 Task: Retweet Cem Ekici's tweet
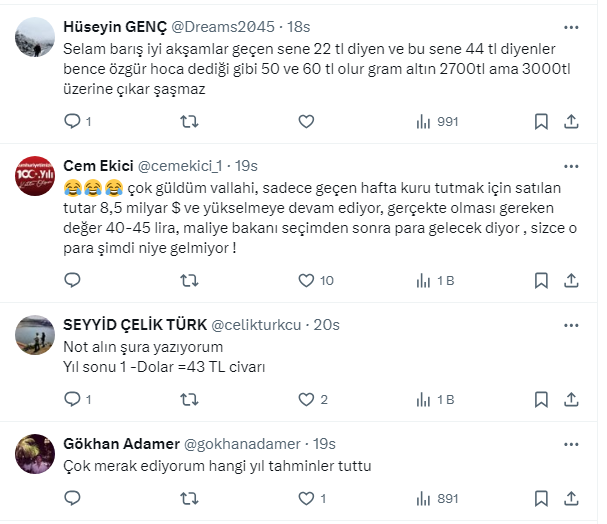click(x=188, y=281)
